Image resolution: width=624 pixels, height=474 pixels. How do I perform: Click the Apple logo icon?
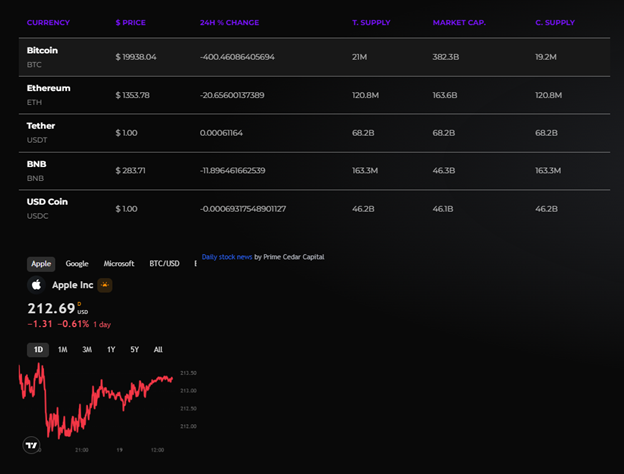[x=36, y=285]
